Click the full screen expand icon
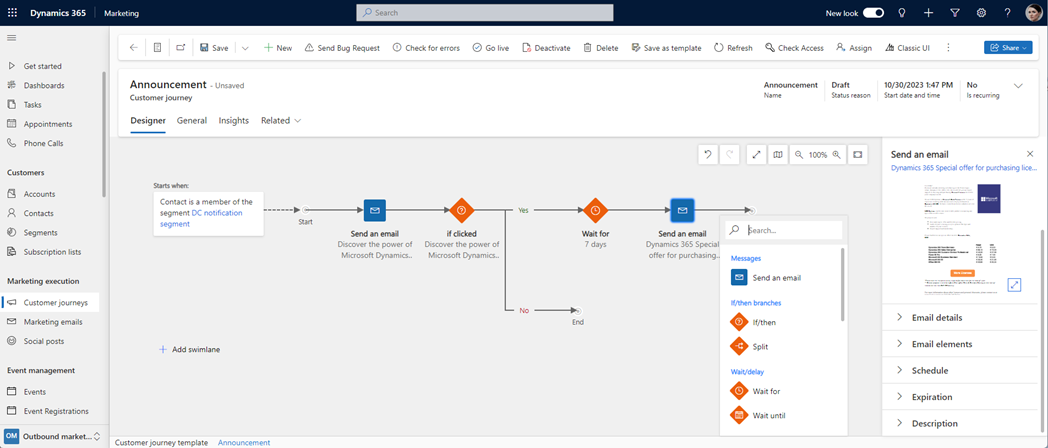Screen dimensions: 1048x448 757,154
